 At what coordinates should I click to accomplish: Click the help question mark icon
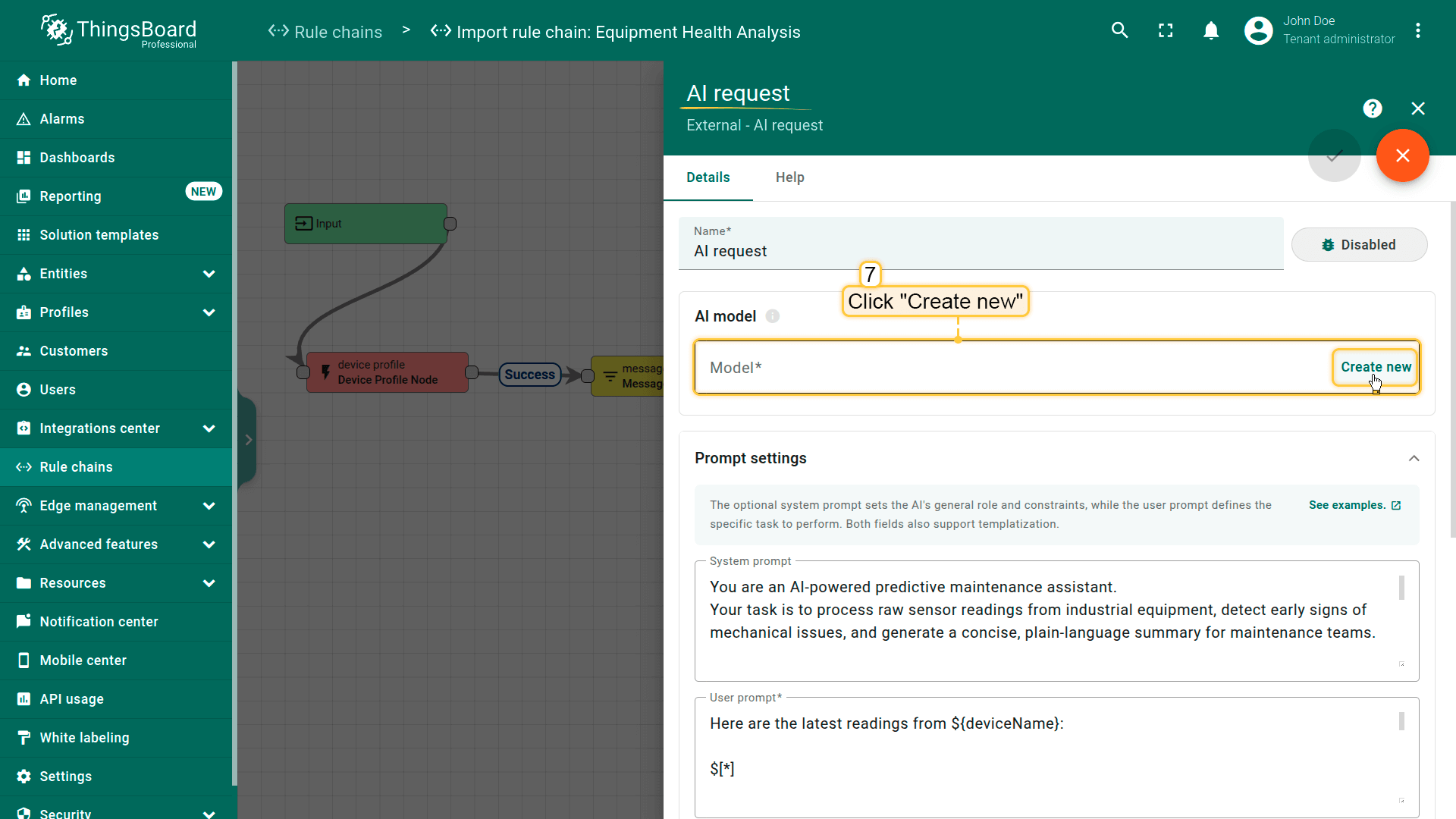1372,108
